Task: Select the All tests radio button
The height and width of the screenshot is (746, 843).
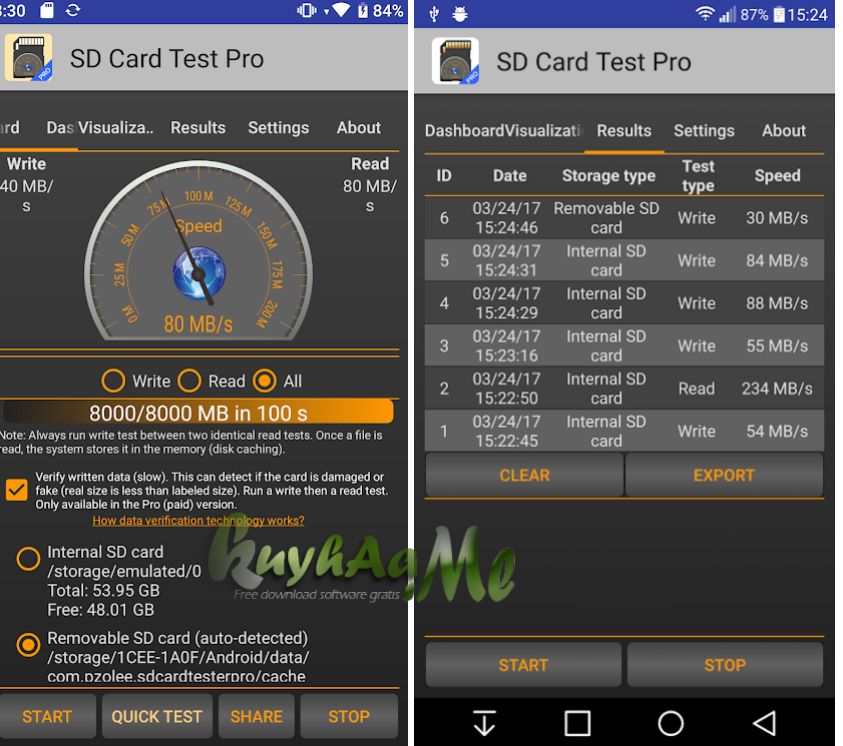Action: click(x=265, y=381)
